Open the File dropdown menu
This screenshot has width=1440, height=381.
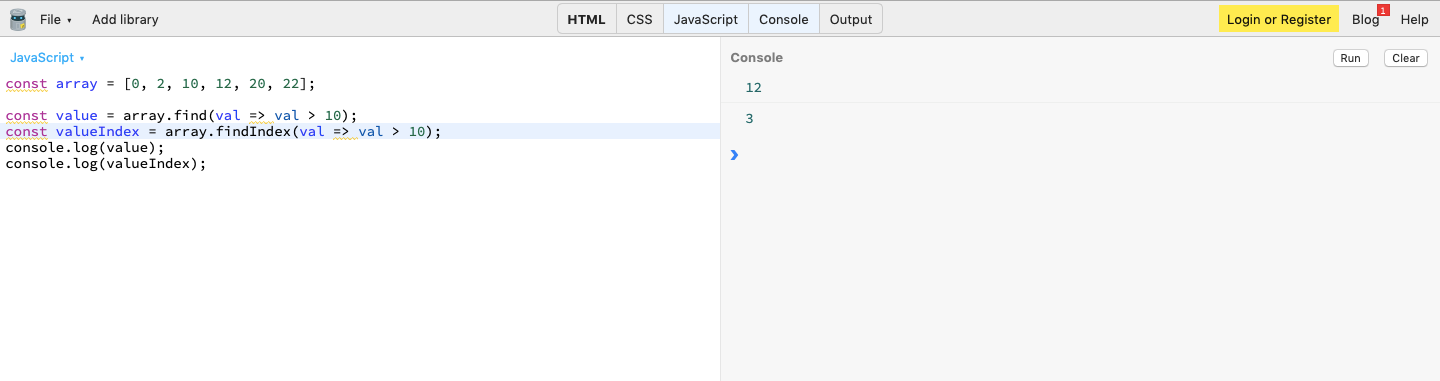click(x=56, y=19)
